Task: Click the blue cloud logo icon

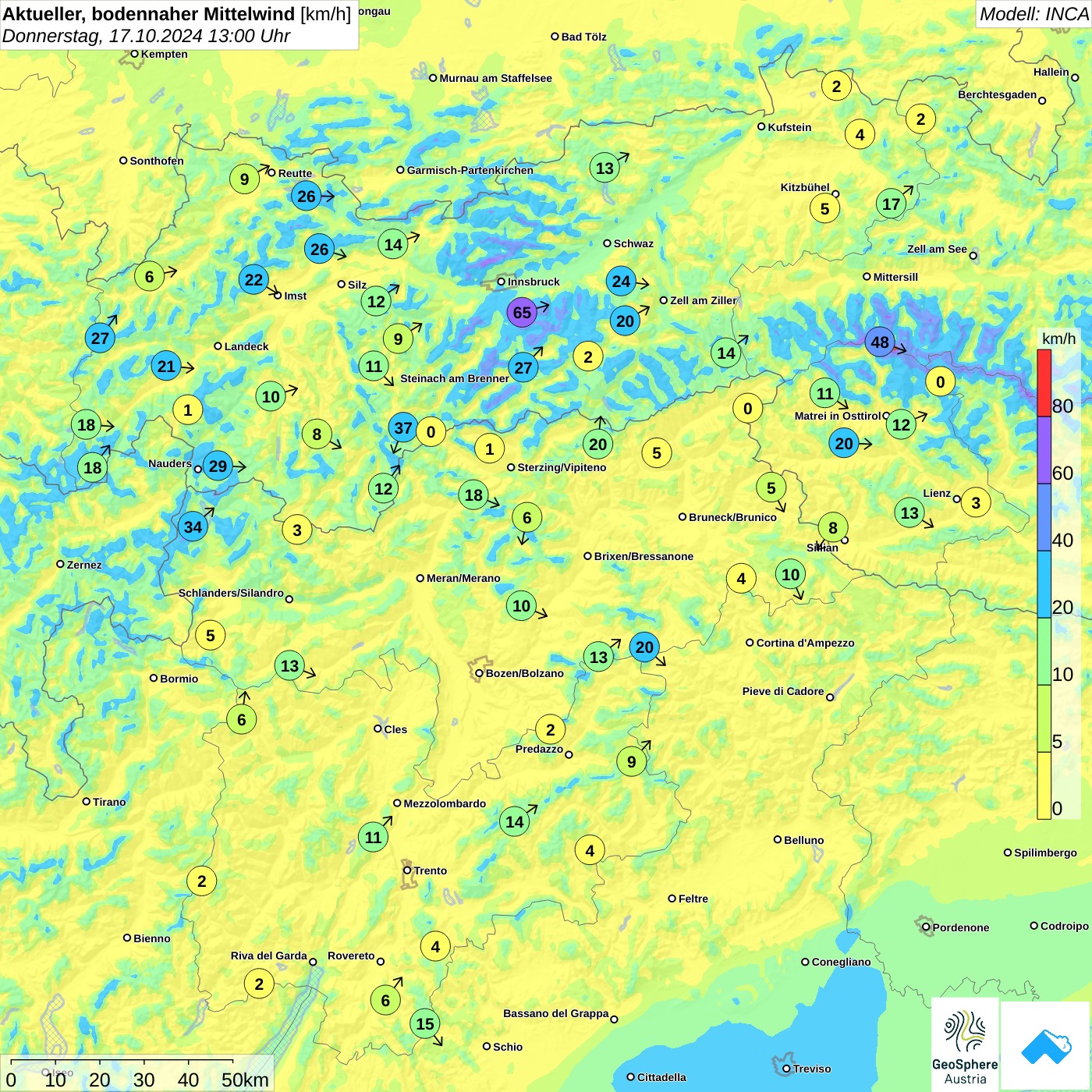Action: tap(1046, 1046)
